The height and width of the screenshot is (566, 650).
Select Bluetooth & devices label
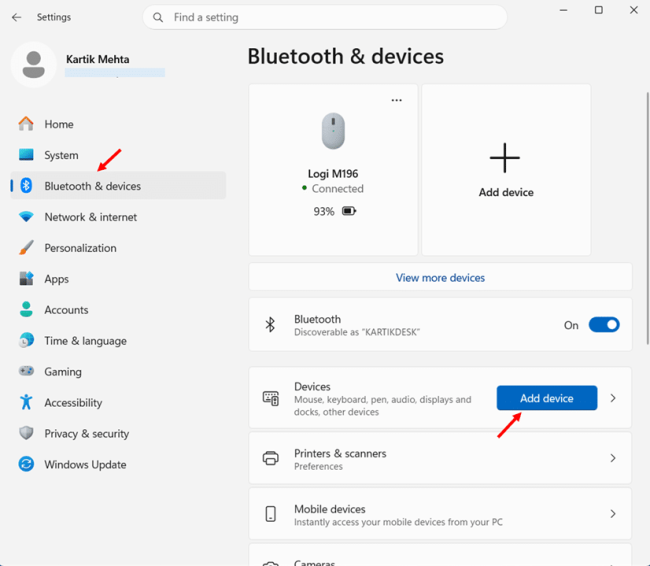tap(93, 186)
